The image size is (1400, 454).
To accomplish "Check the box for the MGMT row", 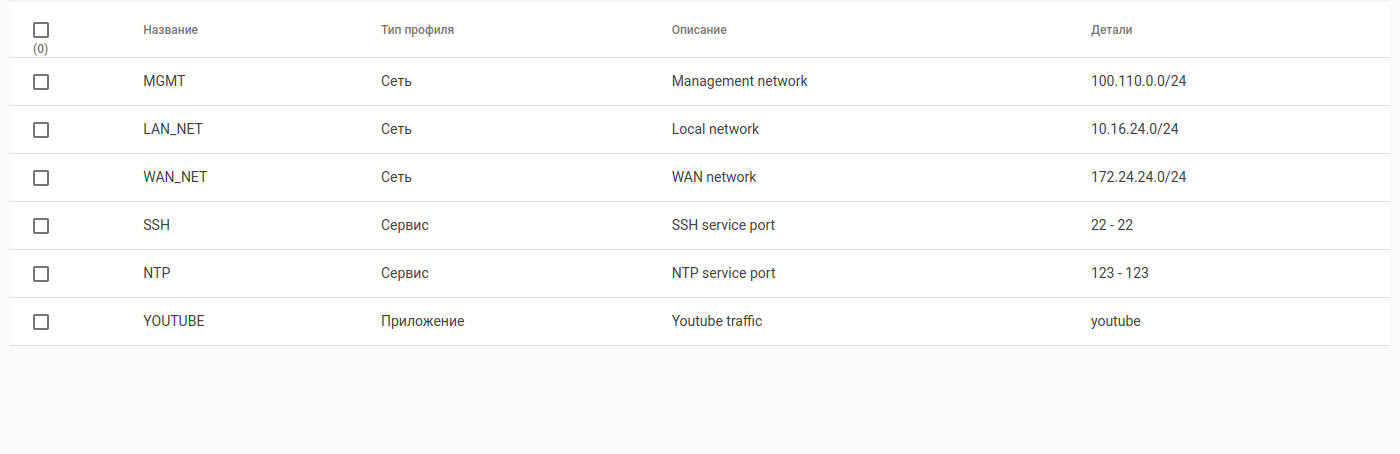I will point(41,82).
